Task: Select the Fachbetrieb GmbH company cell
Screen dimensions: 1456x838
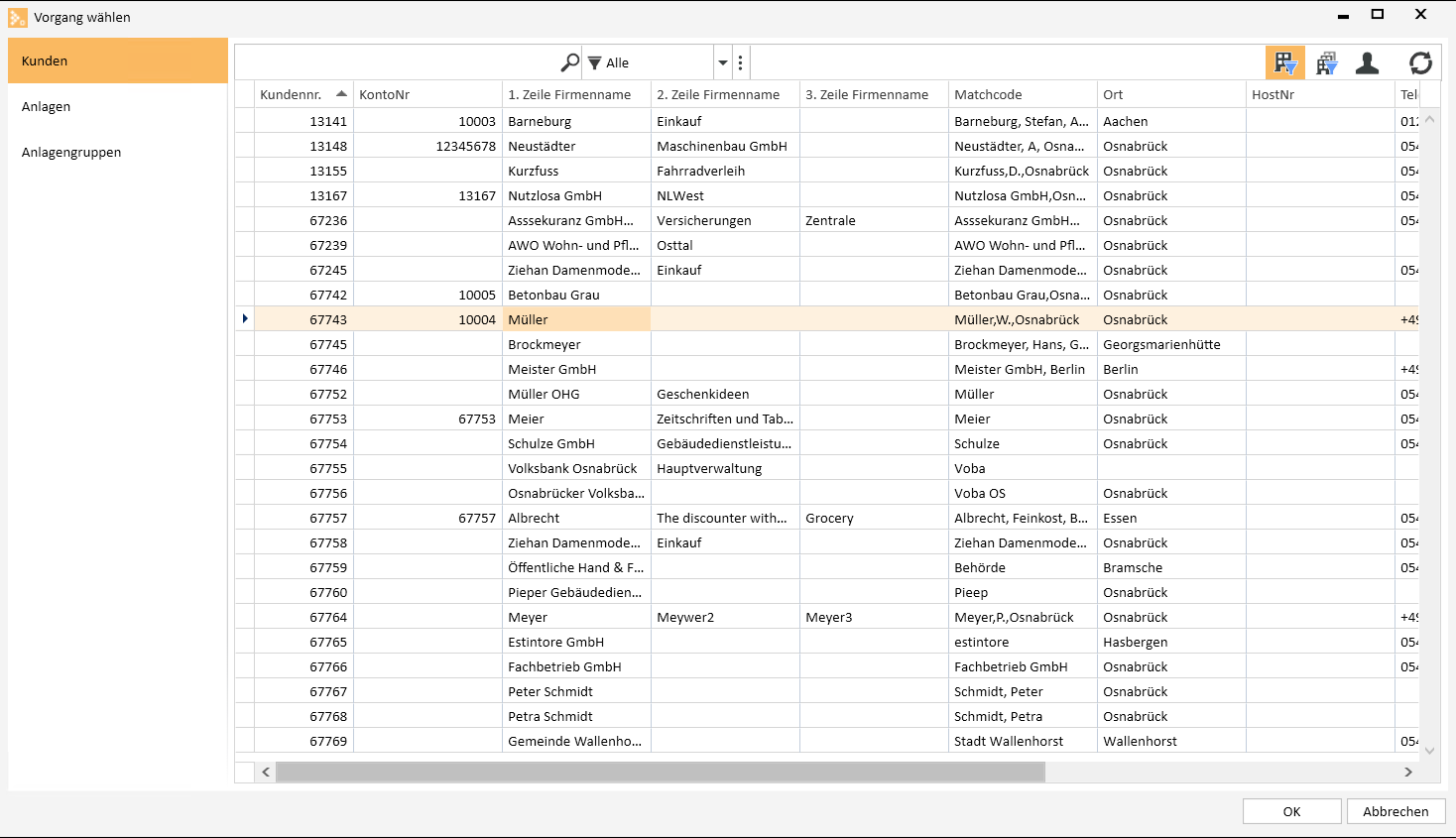Action: click(x=576, y=666)
